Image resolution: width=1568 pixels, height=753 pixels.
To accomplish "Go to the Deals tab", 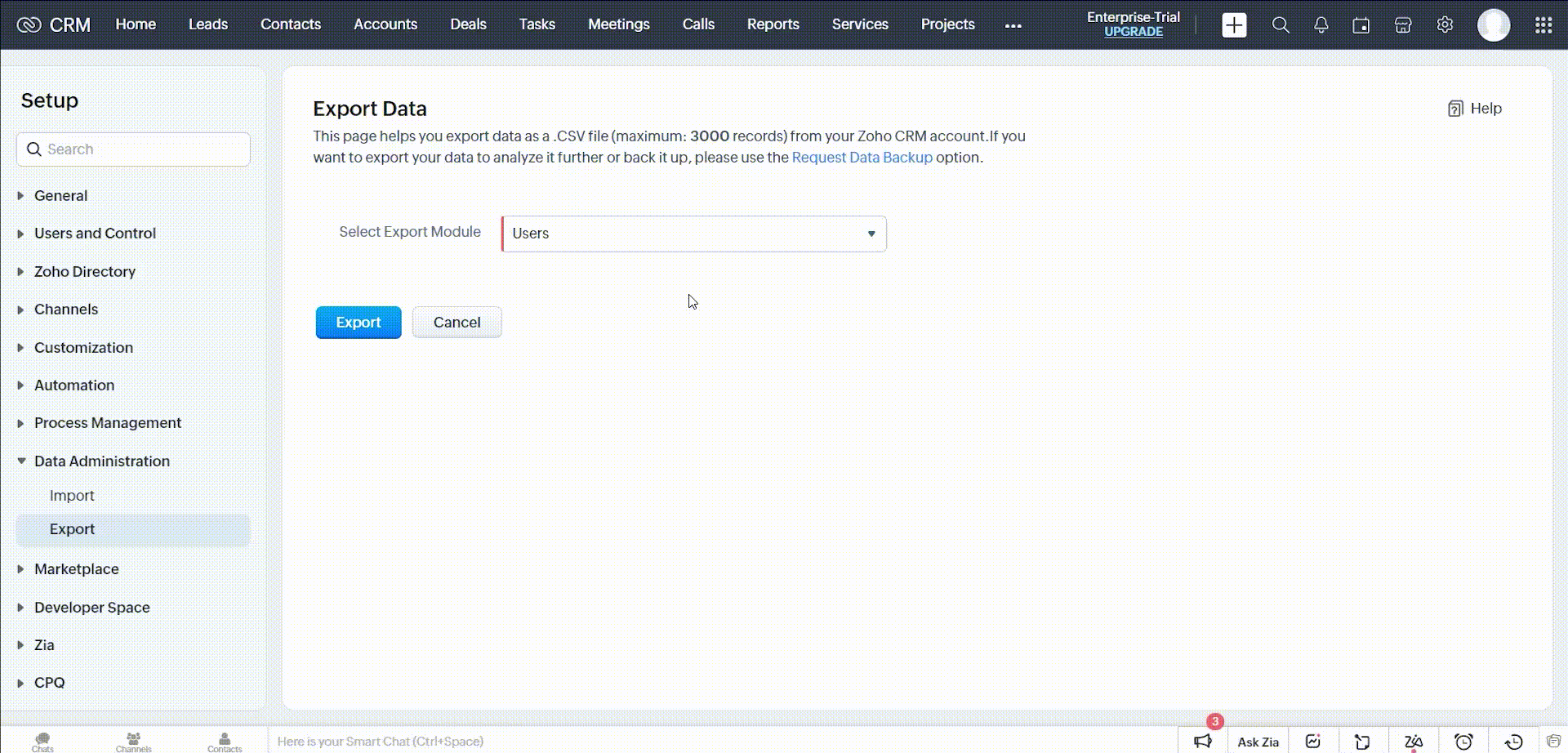I will 468,25.
